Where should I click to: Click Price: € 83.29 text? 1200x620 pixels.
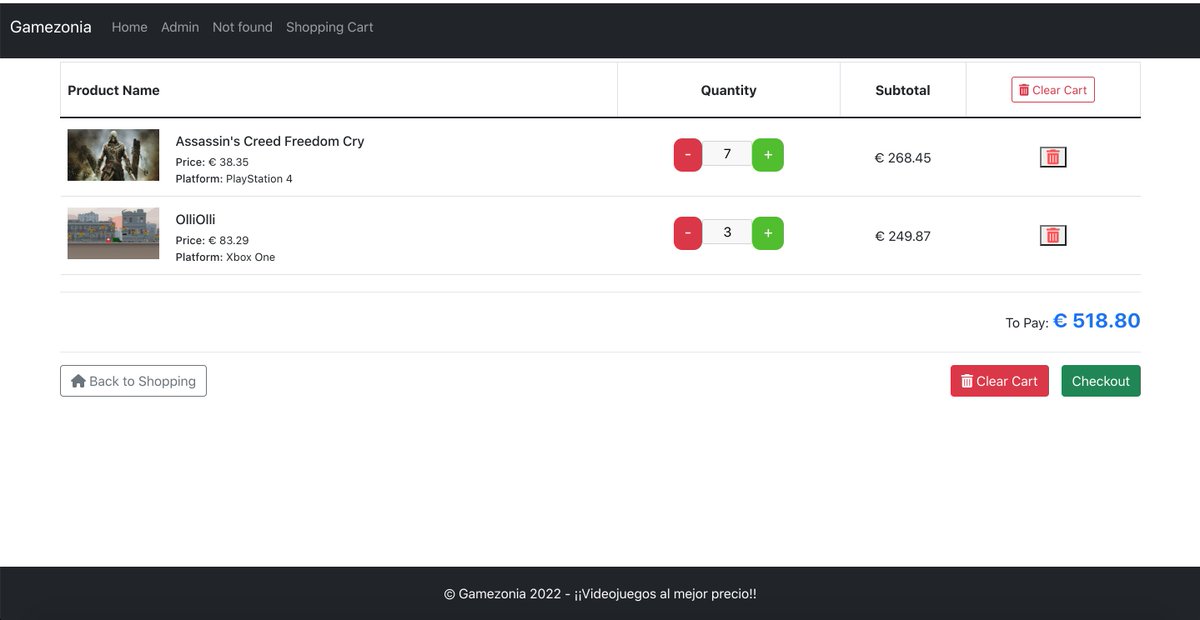point(212,240)
